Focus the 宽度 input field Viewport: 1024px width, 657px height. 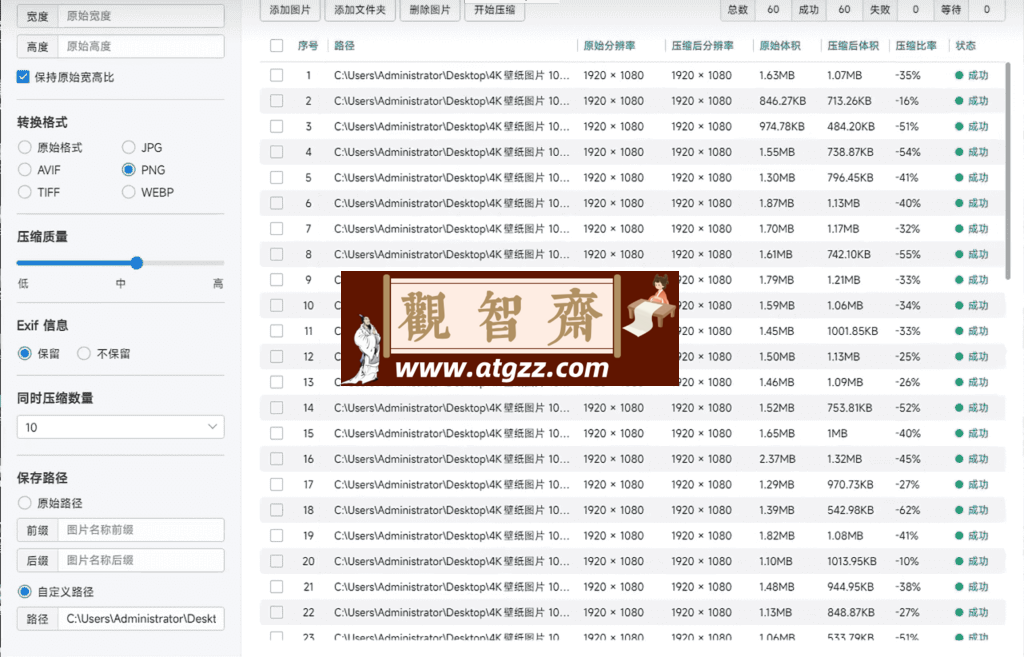click(x=141, y=16)
